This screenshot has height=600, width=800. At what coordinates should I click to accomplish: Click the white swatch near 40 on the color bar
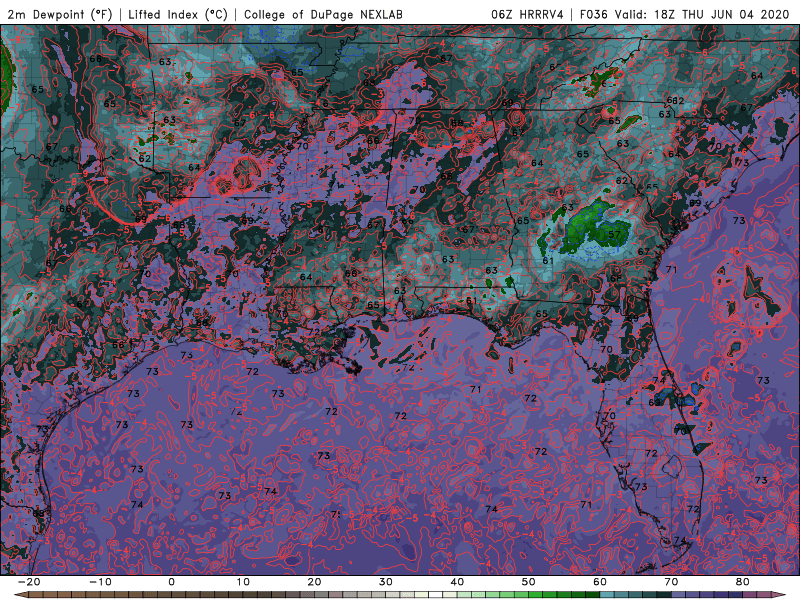[x=436, y=595]
